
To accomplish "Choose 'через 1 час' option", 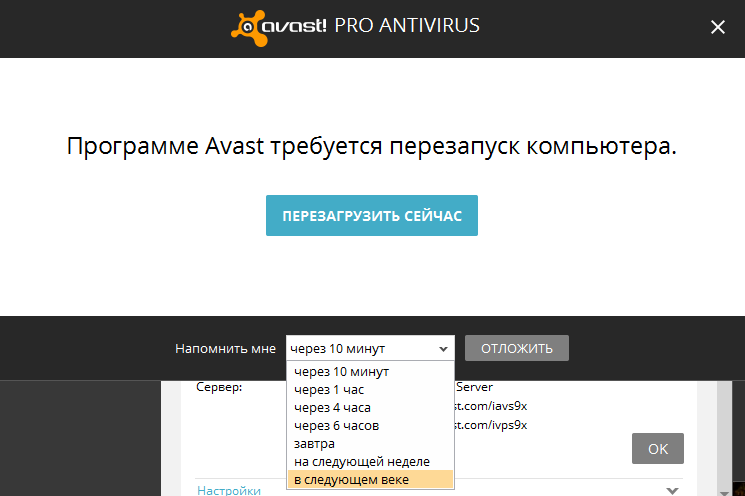I will point(370,390).
